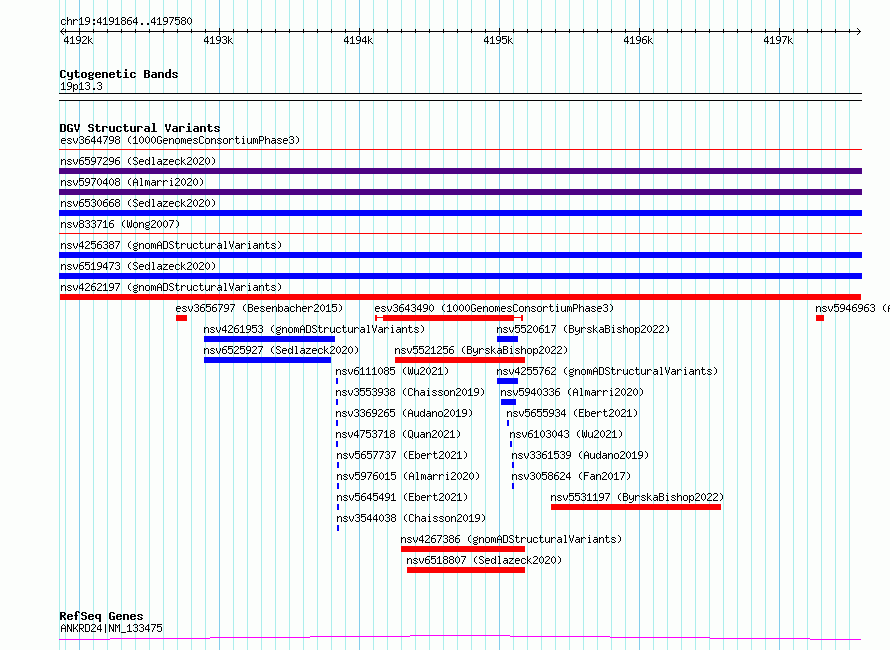This screenshot has width=890, height=650.
Task: Click the chr19:4191864..4197580 coordinates text
Action: point(126,21)
